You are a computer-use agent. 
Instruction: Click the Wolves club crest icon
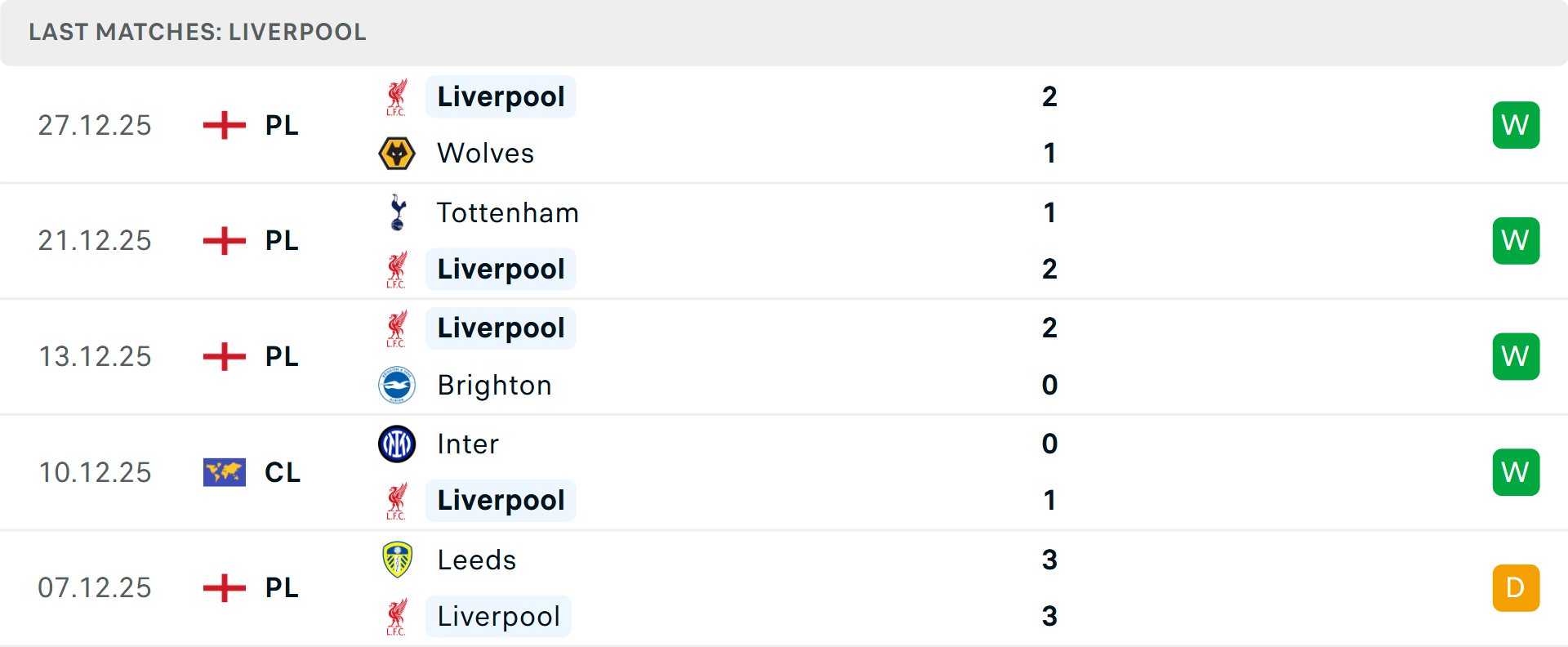397,154
